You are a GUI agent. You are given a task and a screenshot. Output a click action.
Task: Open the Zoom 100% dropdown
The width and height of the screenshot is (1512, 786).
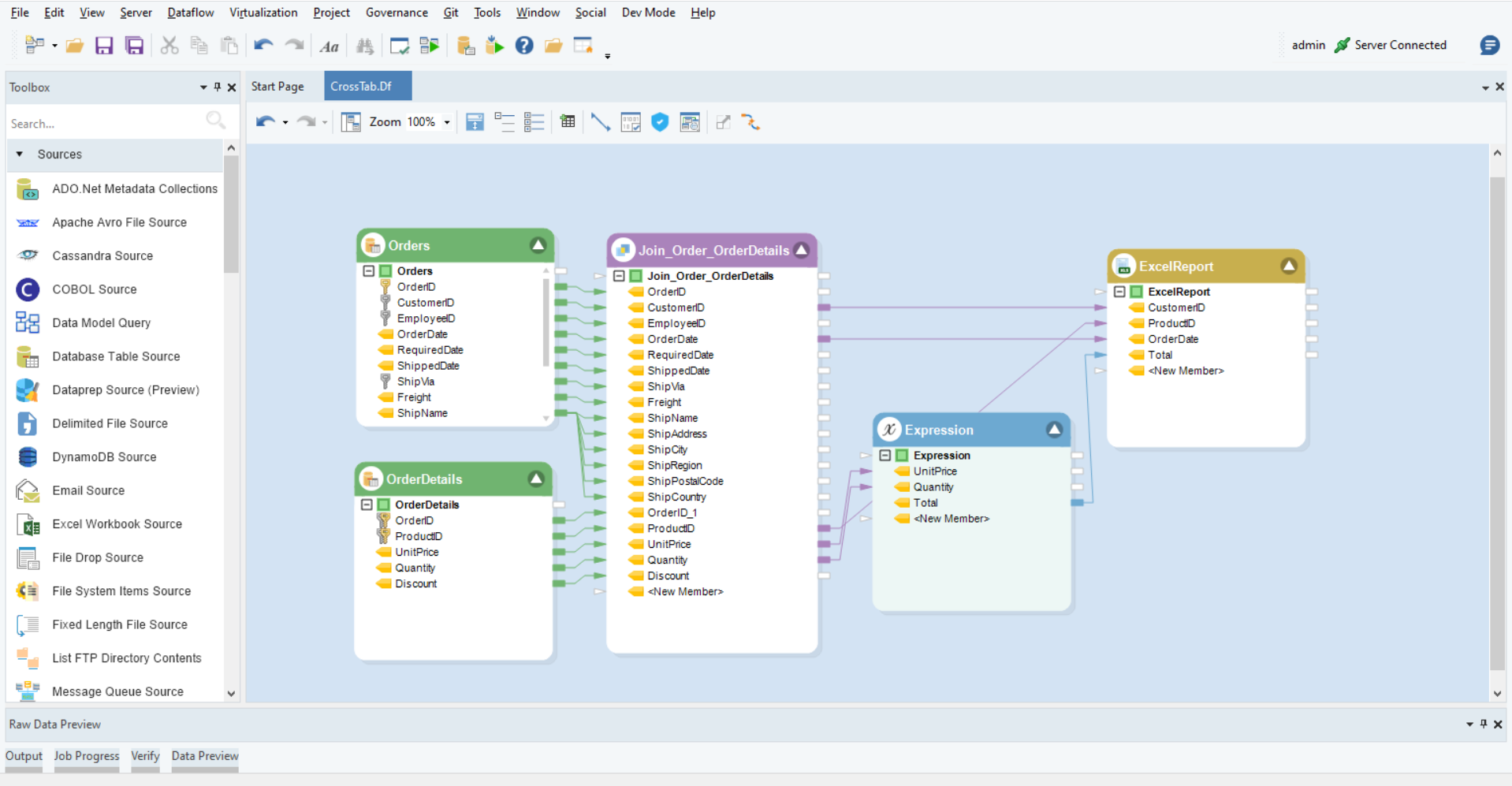click(447, 122)
